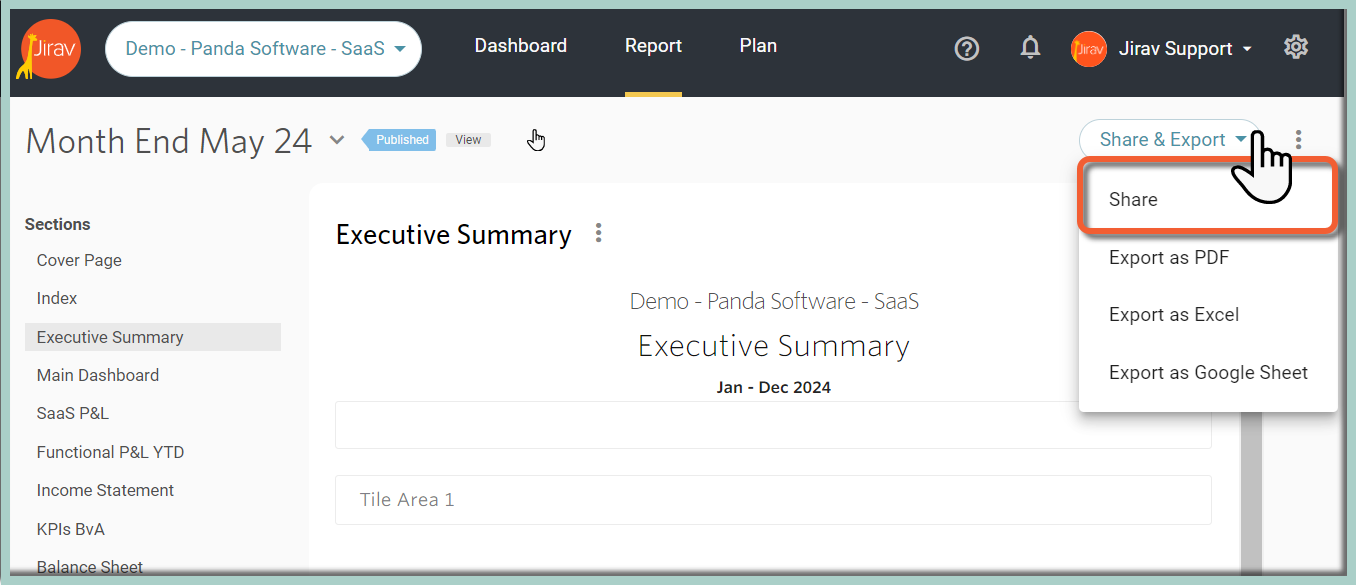Viewport: 1356px width, 585px height.
Task: Expand the Month End May 24 chevron
Action: 337,140
